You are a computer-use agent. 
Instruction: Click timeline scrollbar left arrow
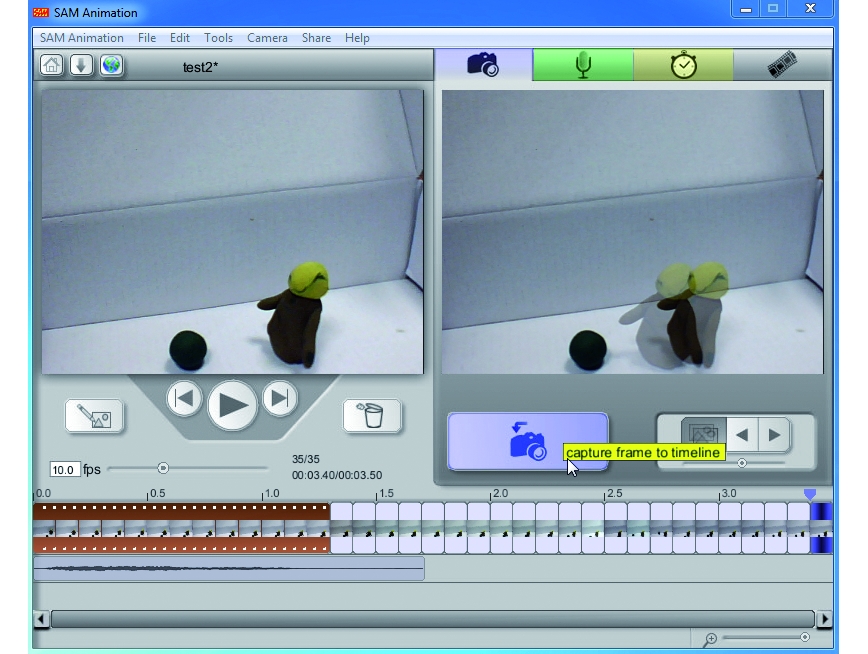click(x=41, y=619)
